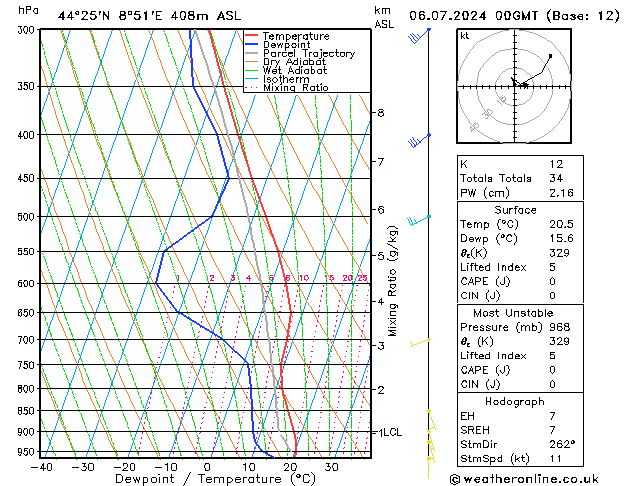Click the surface Dewp value 15.6
This screenshot has width=629, height=486.
[561, 239]
